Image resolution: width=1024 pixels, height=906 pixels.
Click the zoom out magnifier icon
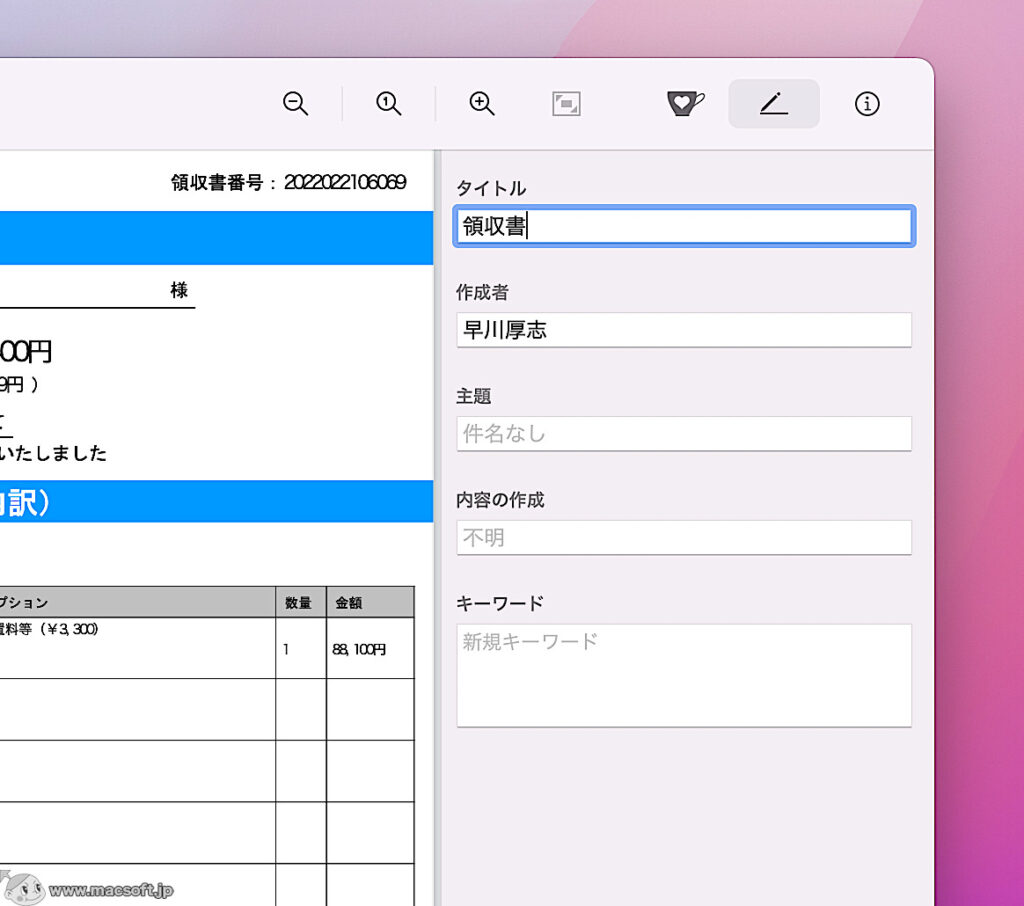pos(294,103)
